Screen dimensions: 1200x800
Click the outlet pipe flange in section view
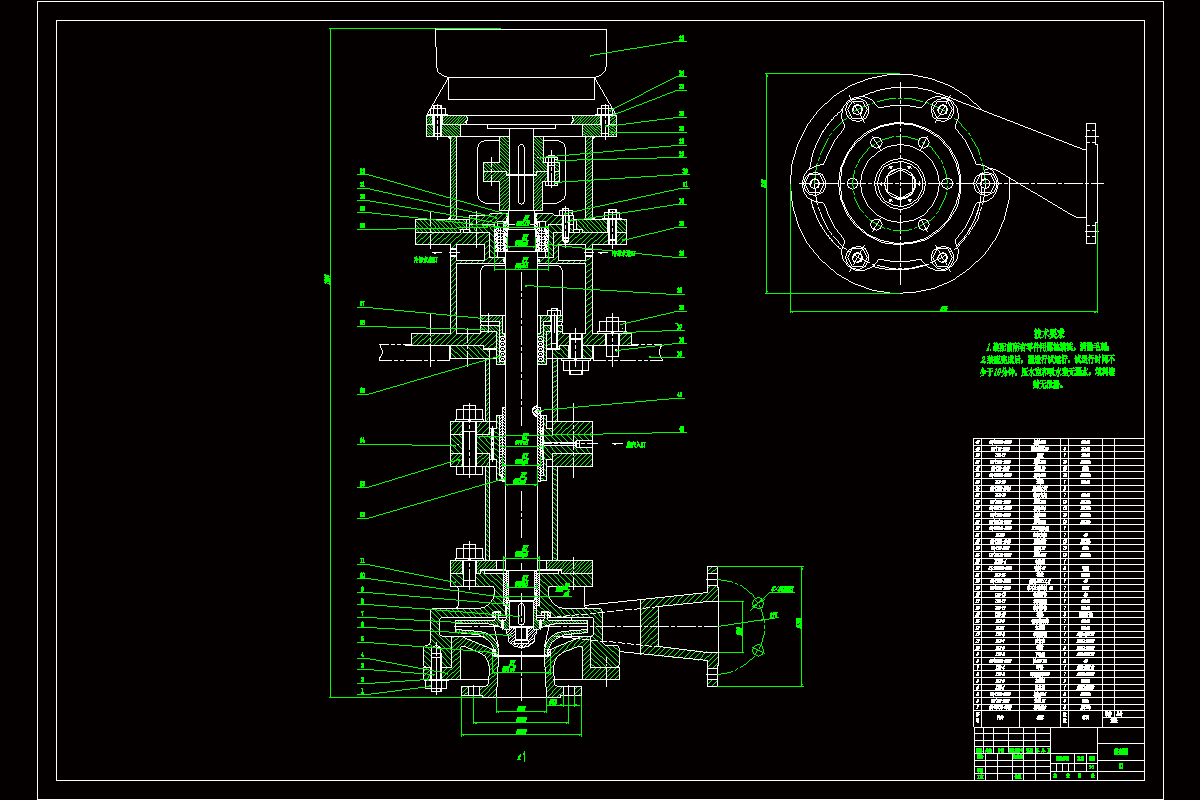tap(712, 627)
